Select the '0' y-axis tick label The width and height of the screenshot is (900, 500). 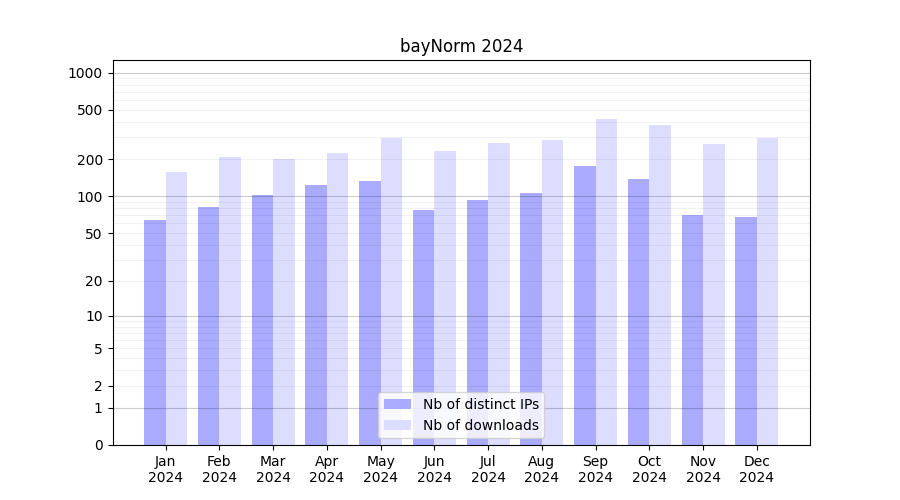pyautogui.click(x=98, y=445)
